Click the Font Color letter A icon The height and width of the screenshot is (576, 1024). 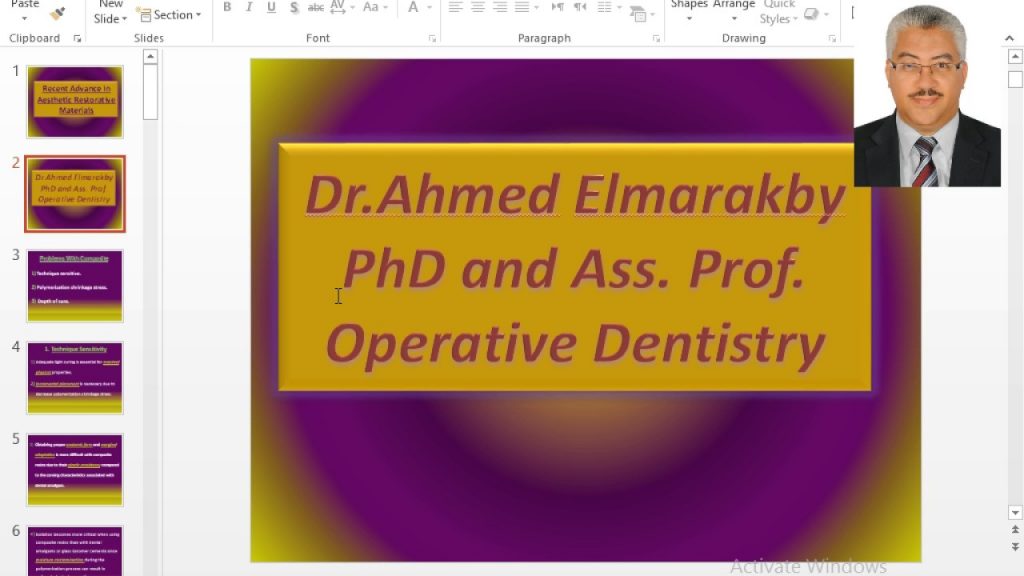point(413,7)
